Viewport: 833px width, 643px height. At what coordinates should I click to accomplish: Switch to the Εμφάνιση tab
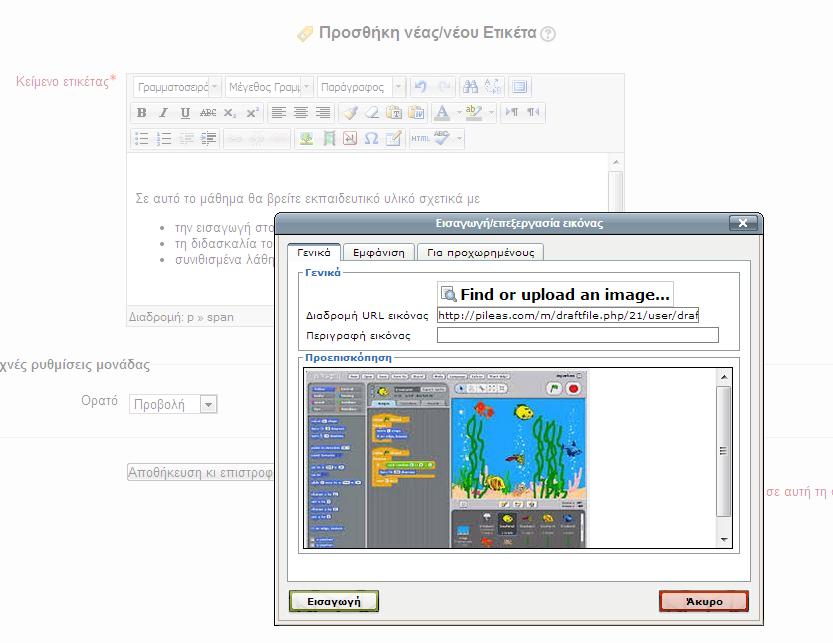(379, 252)
